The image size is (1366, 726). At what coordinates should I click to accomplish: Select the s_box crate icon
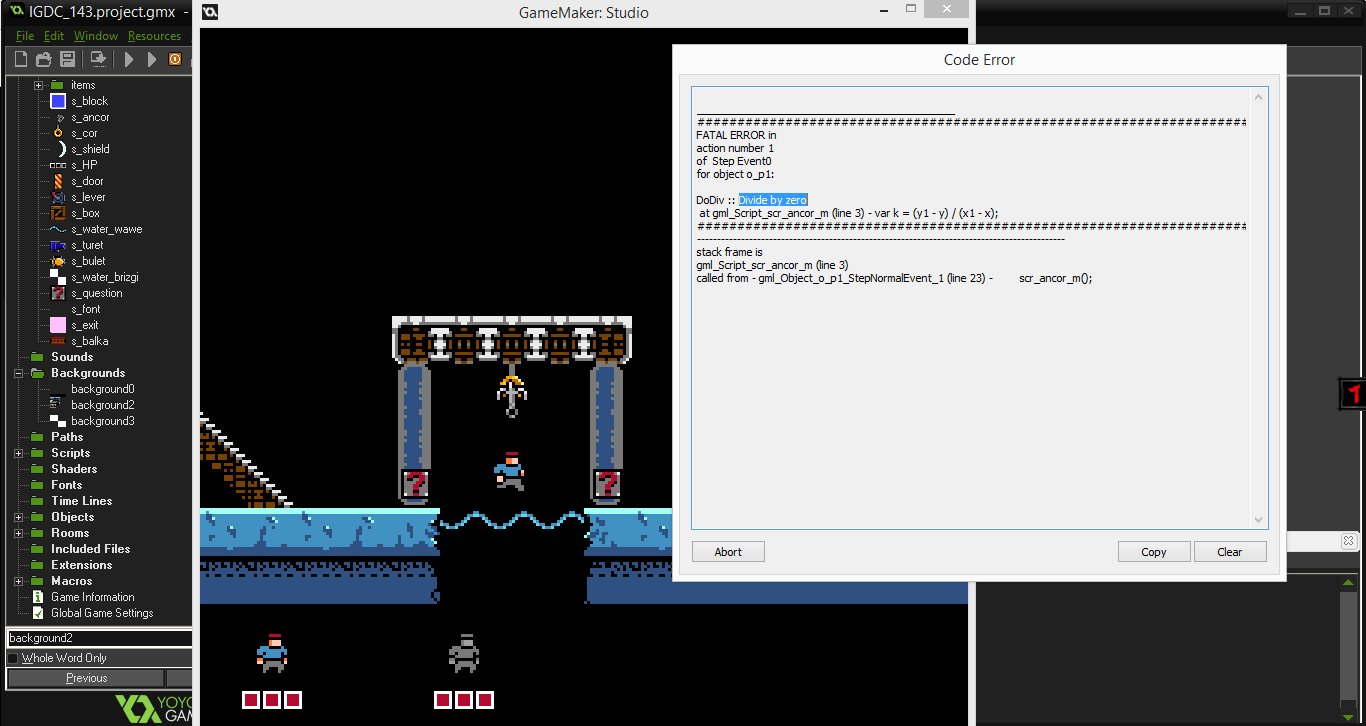(x=58, y=213)
